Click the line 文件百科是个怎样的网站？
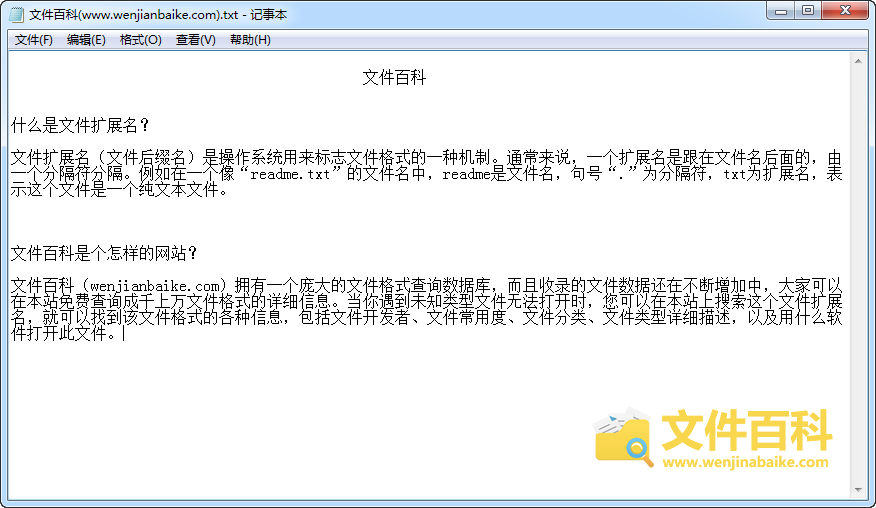The image size is (876, 508). click(105, 253)
